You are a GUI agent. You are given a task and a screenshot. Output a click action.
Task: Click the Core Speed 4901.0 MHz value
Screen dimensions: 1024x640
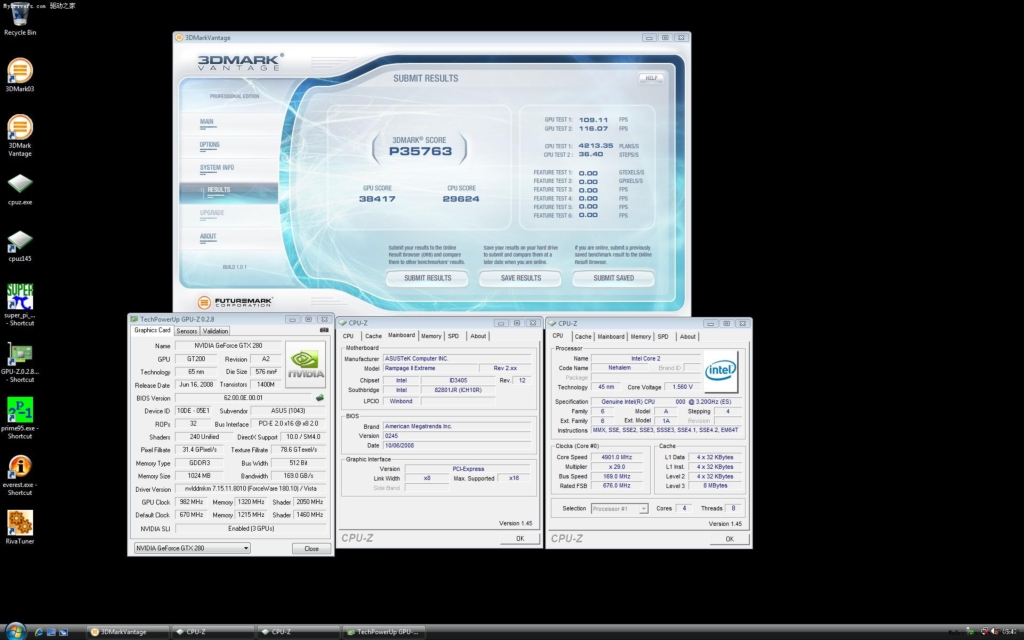pos(615,457)
